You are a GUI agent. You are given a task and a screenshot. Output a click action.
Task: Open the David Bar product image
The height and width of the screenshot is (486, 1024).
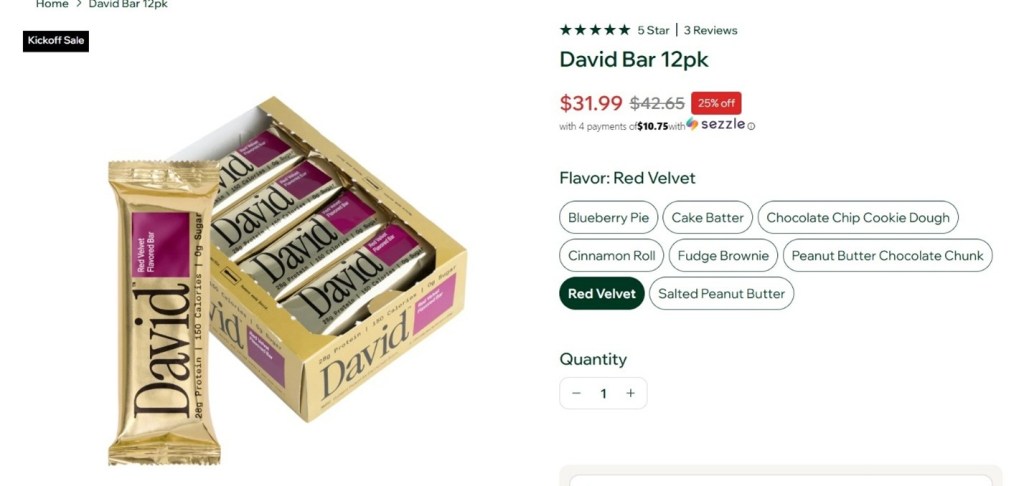(287, 281)
